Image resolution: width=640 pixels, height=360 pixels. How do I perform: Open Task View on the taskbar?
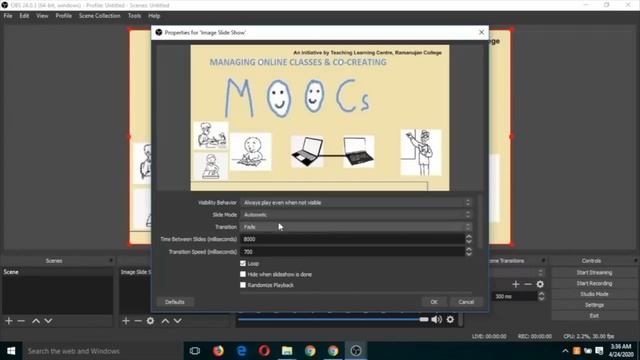tap(195, 351)
